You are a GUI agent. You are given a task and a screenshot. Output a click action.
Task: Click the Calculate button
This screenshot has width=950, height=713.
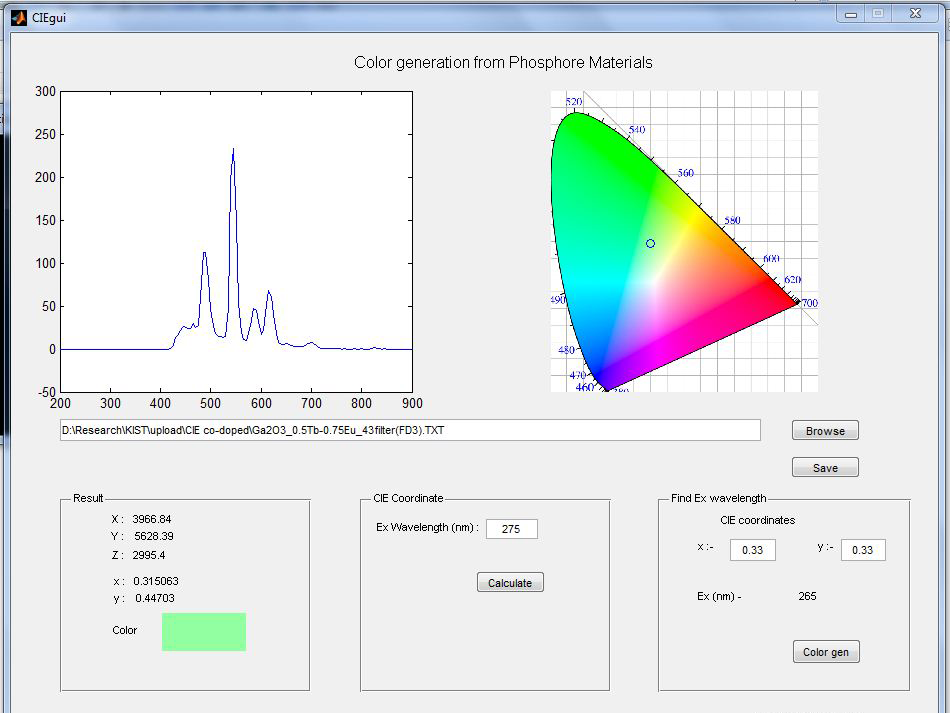510,583
